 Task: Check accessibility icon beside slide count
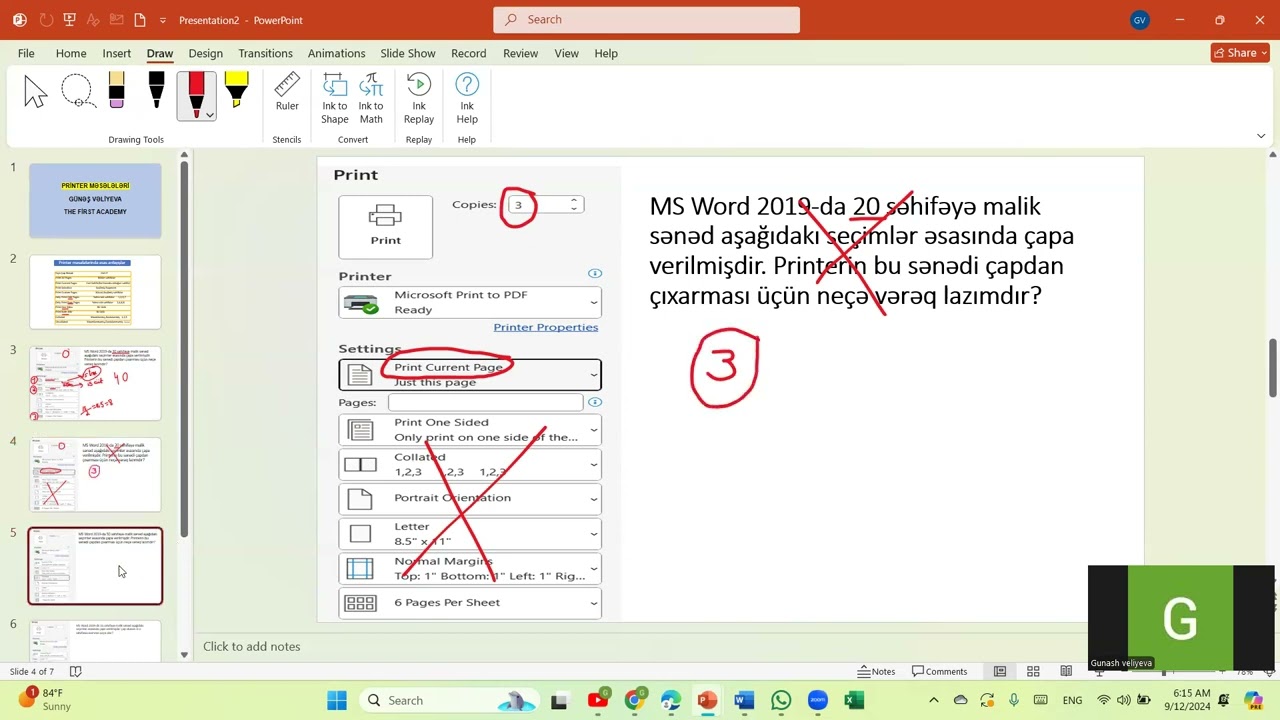tap(75, 671)
